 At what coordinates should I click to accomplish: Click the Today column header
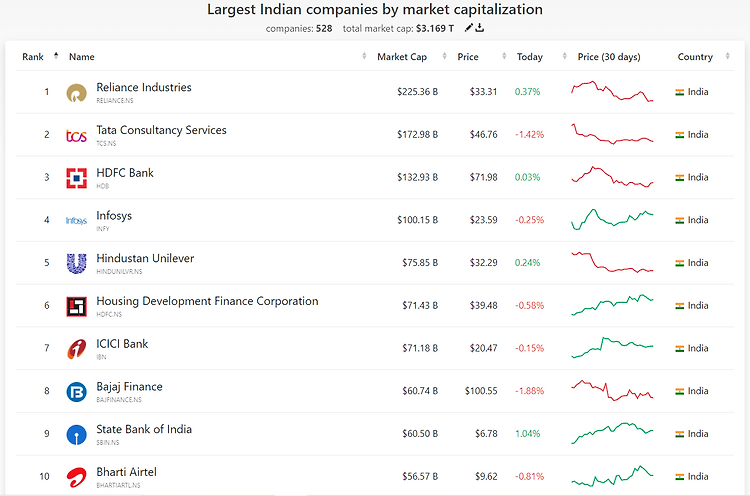(x=529, y=56)
